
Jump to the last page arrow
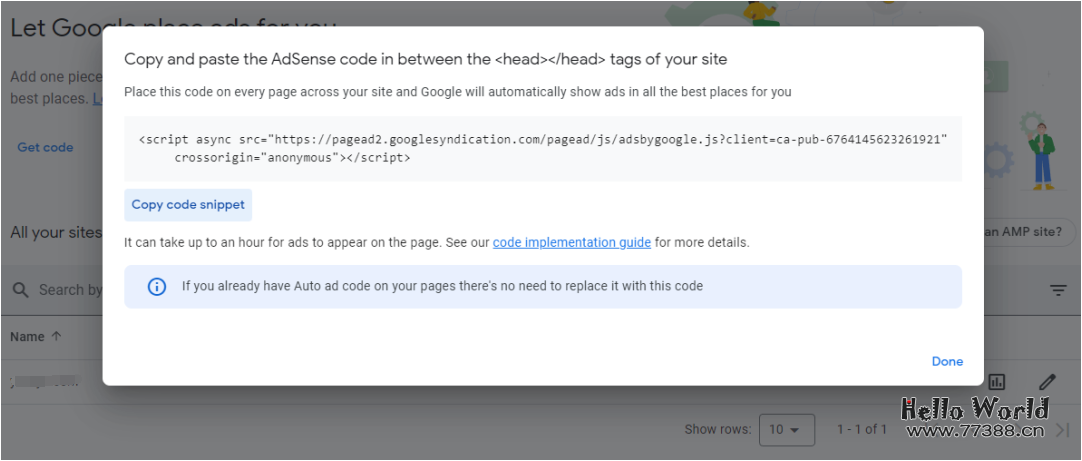(x=1062, y=430)
